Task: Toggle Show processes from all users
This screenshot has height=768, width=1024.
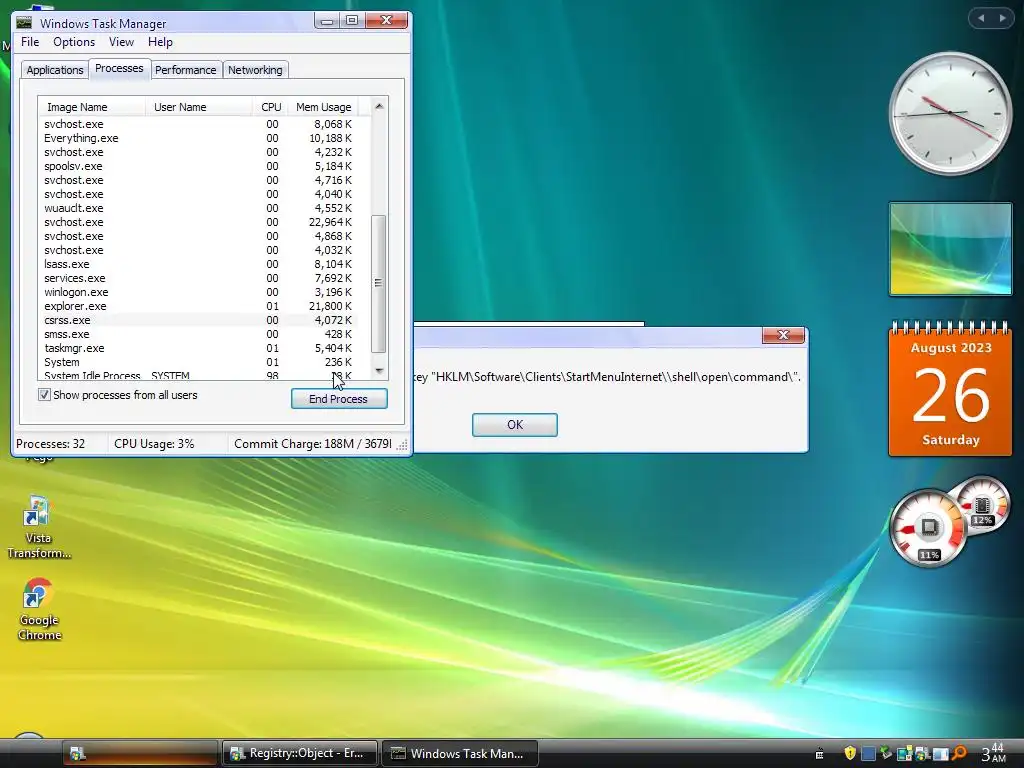Action: coord(44,394)
